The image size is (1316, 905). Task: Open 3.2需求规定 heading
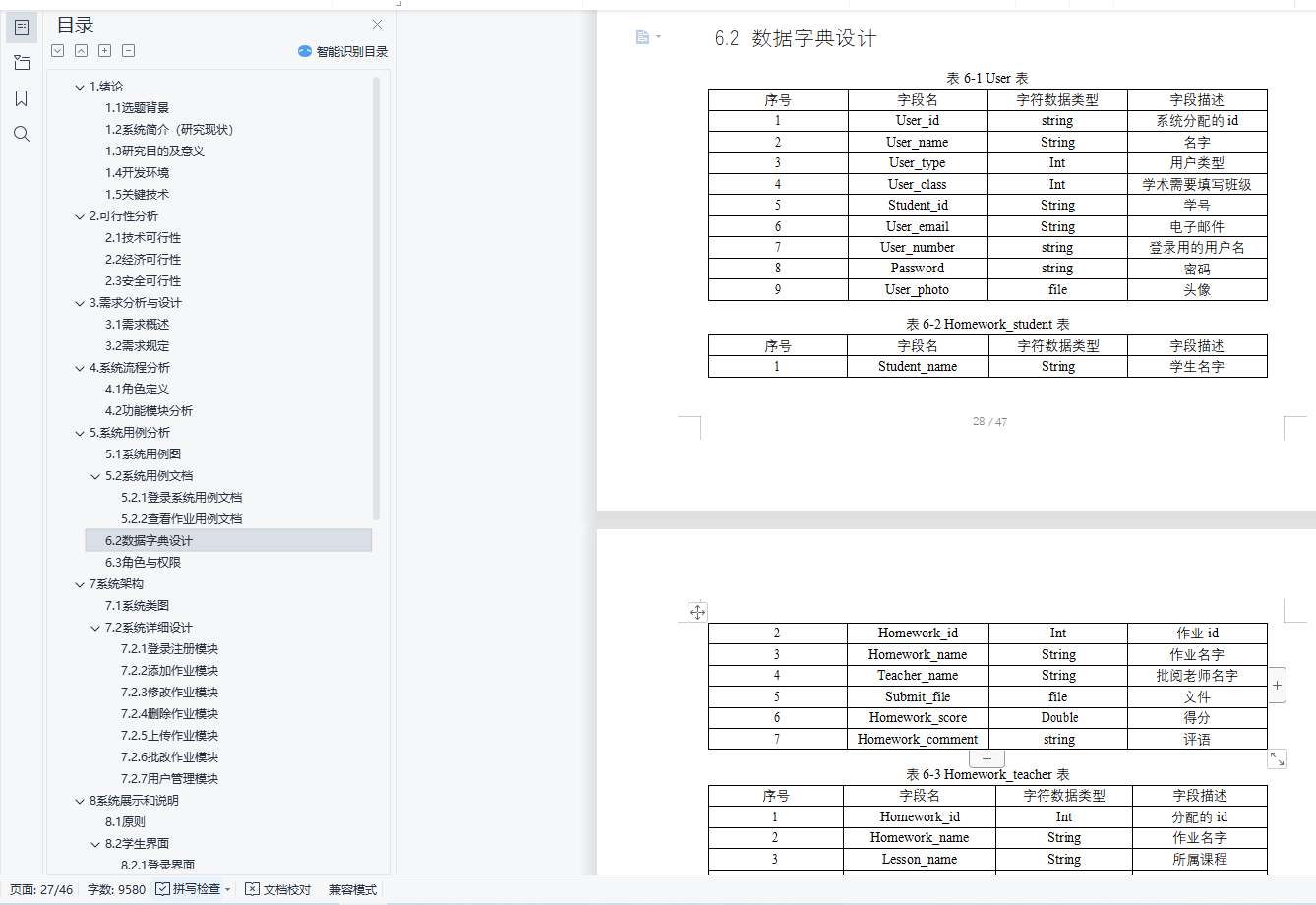[x=137, y=346]
